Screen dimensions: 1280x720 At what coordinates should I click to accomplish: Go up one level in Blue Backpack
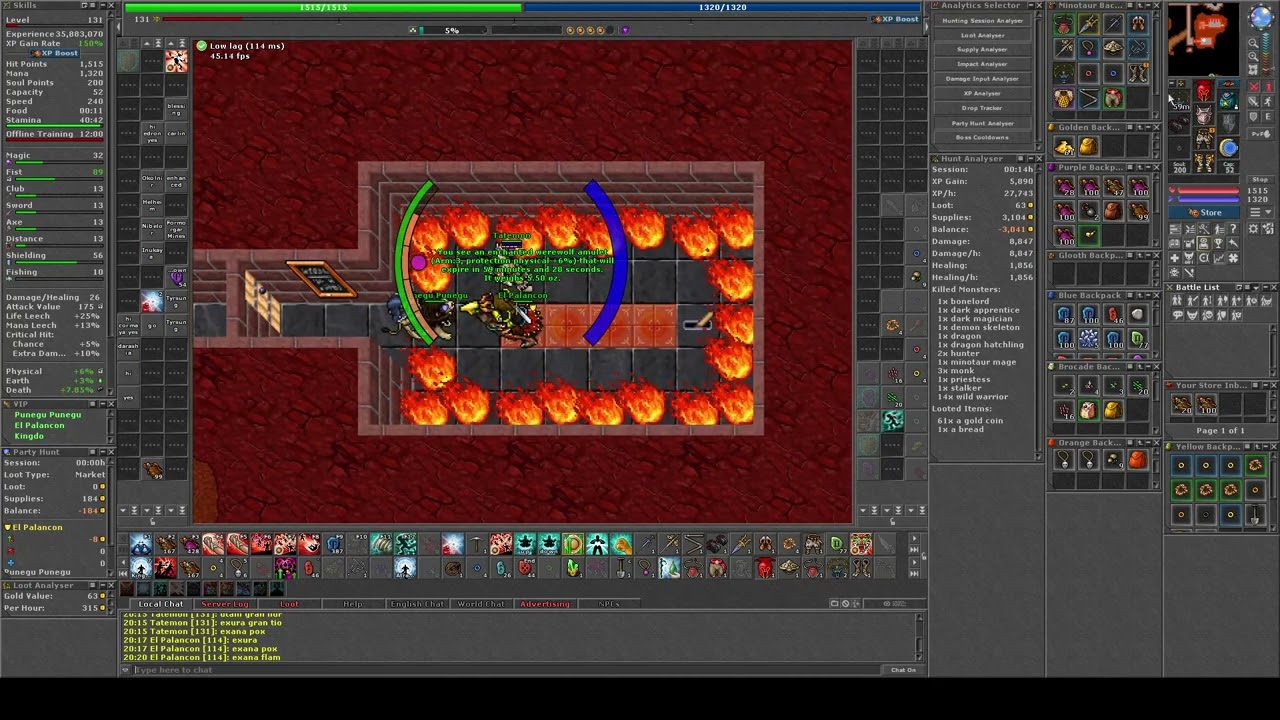(1140, 295)
